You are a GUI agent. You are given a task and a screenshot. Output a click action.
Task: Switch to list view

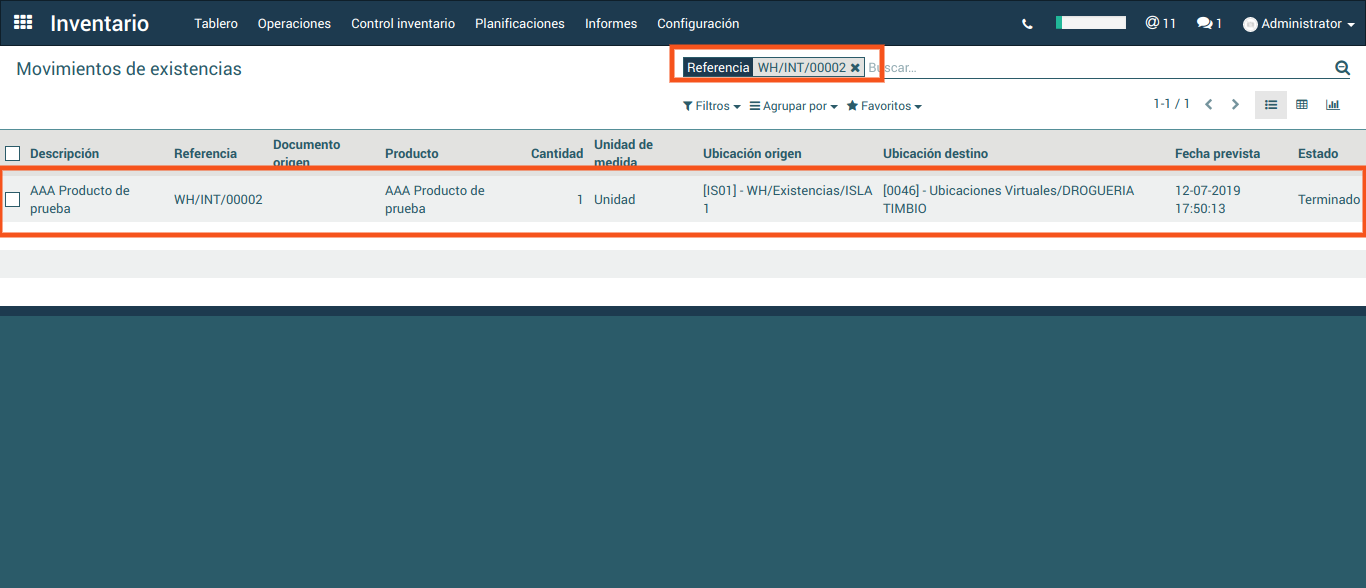[1271, 105]
